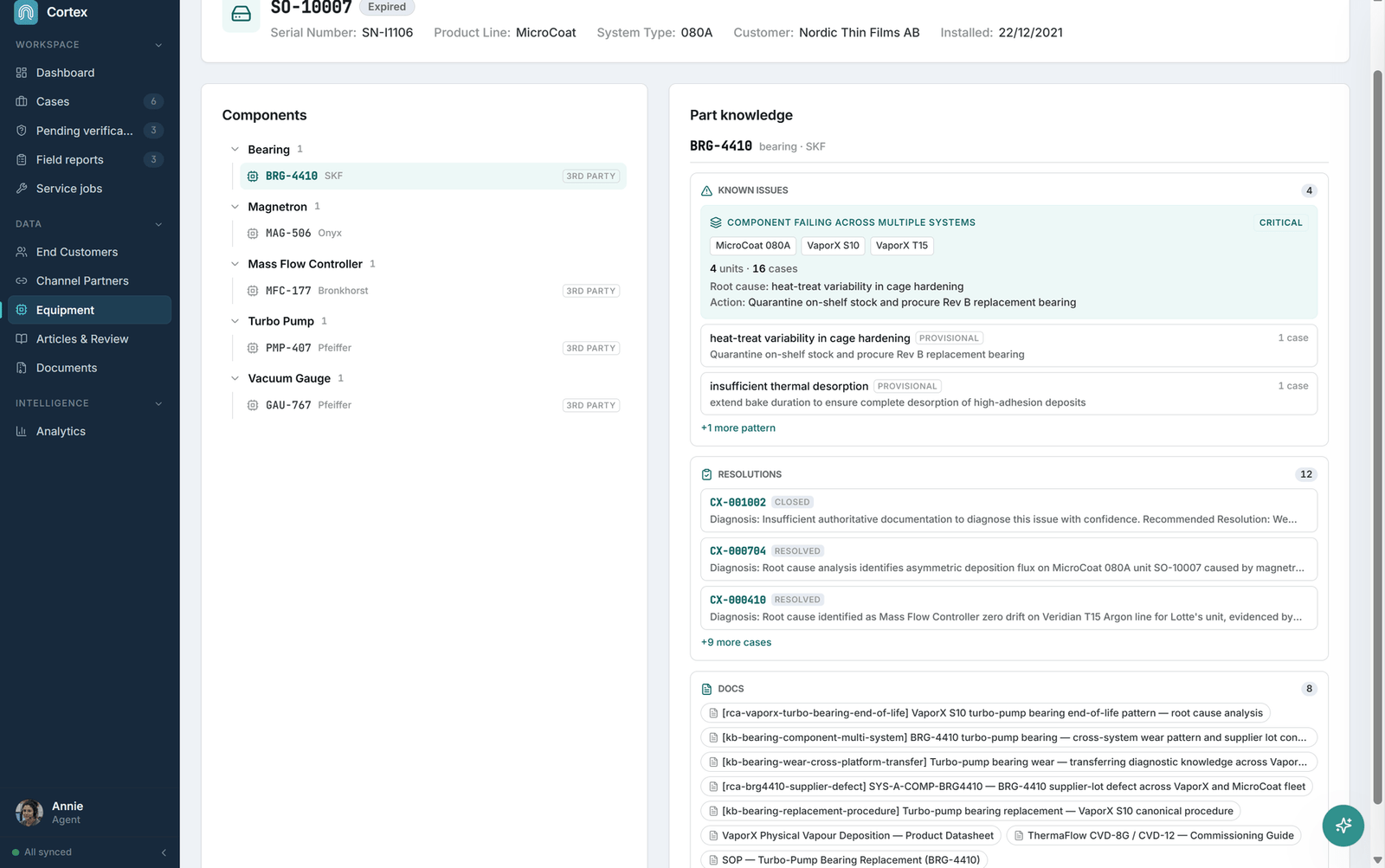This screenshot has width=1385, height=868.
Task: Navigate to End Customers
Action: pos(89,252)
